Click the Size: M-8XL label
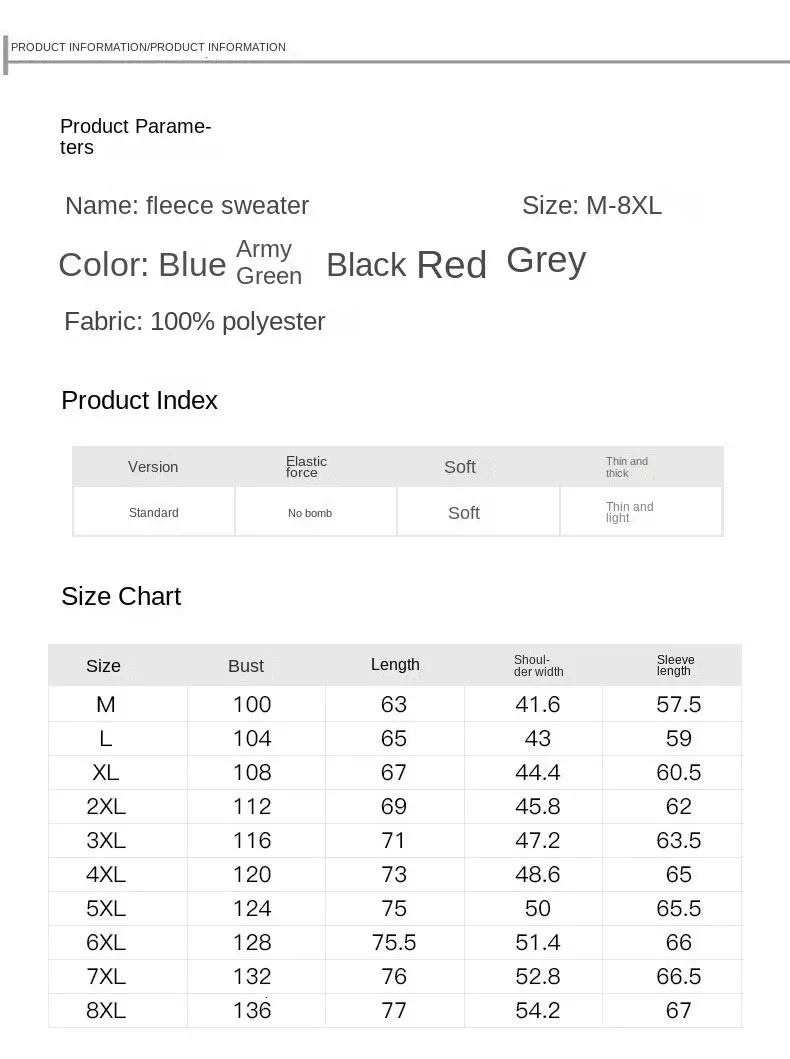 coord(591,205)
